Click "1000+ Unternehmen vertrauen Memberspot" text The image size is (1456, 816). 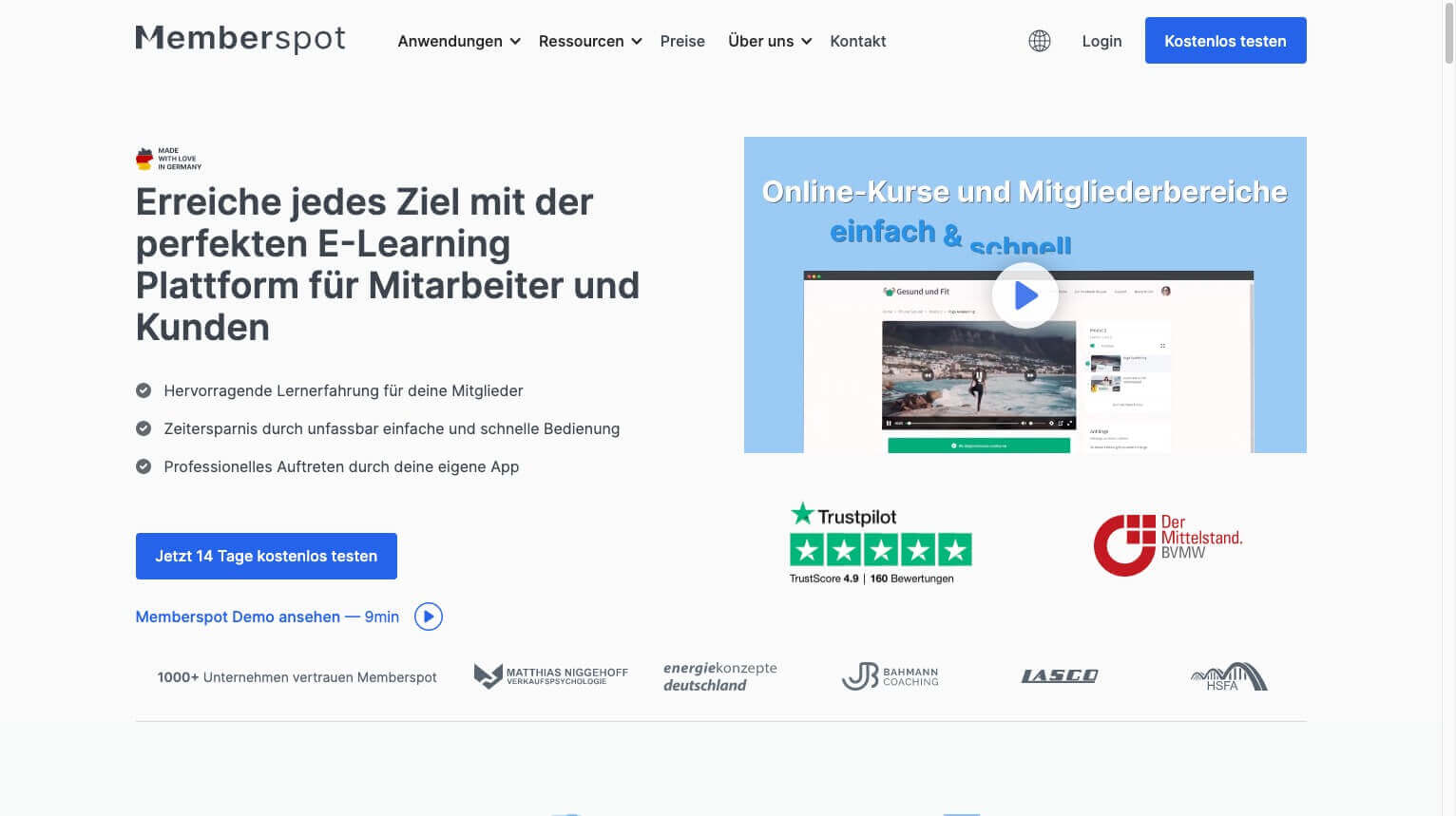(297, 677)
